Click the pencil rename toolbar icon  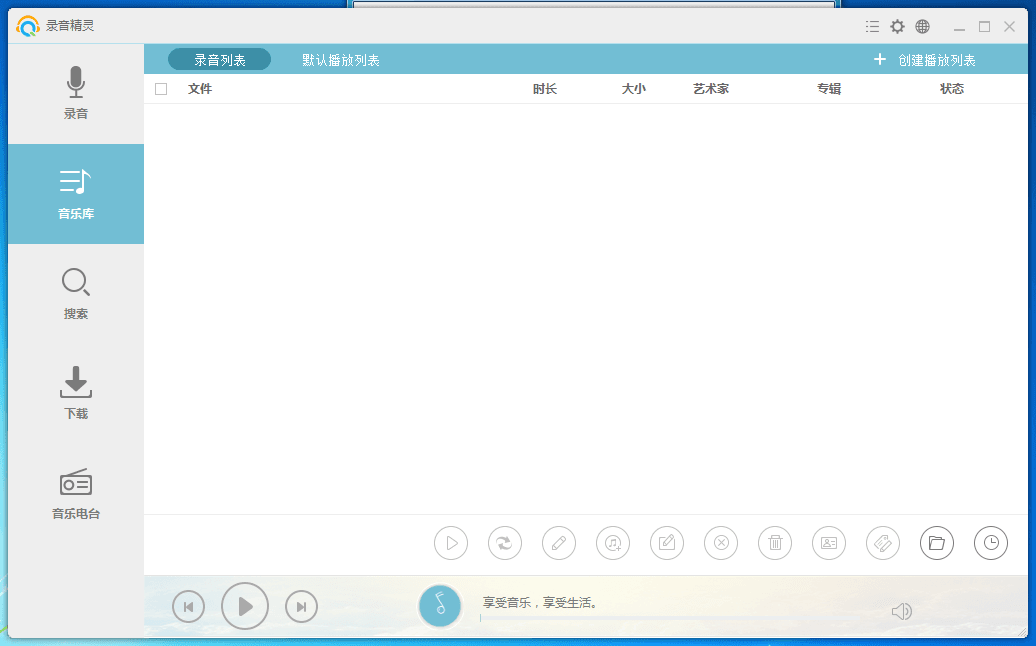point(559,543)
